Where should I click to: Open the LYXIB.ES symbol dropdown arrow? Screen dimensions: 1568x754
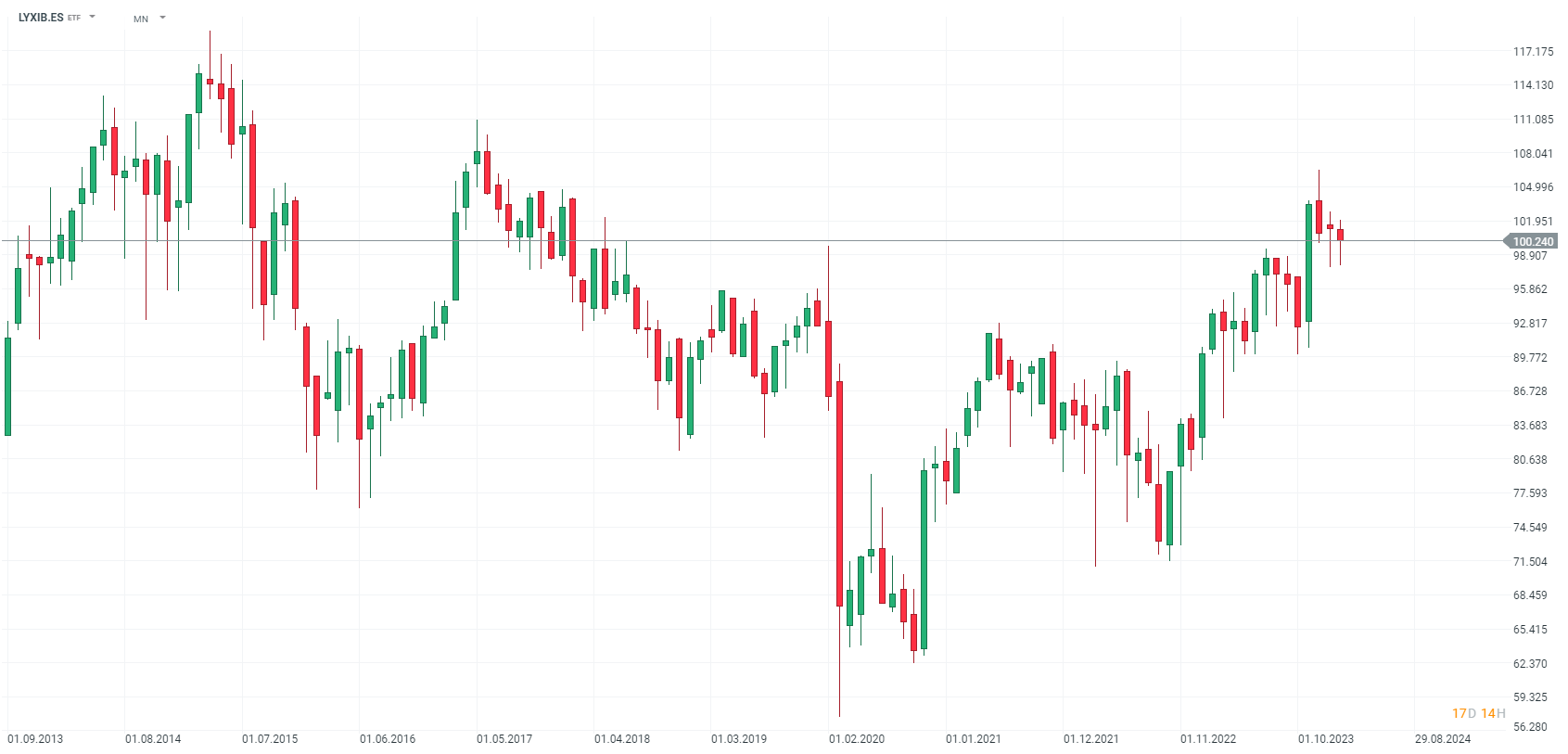pyautogui.click(x=93, y=17)
